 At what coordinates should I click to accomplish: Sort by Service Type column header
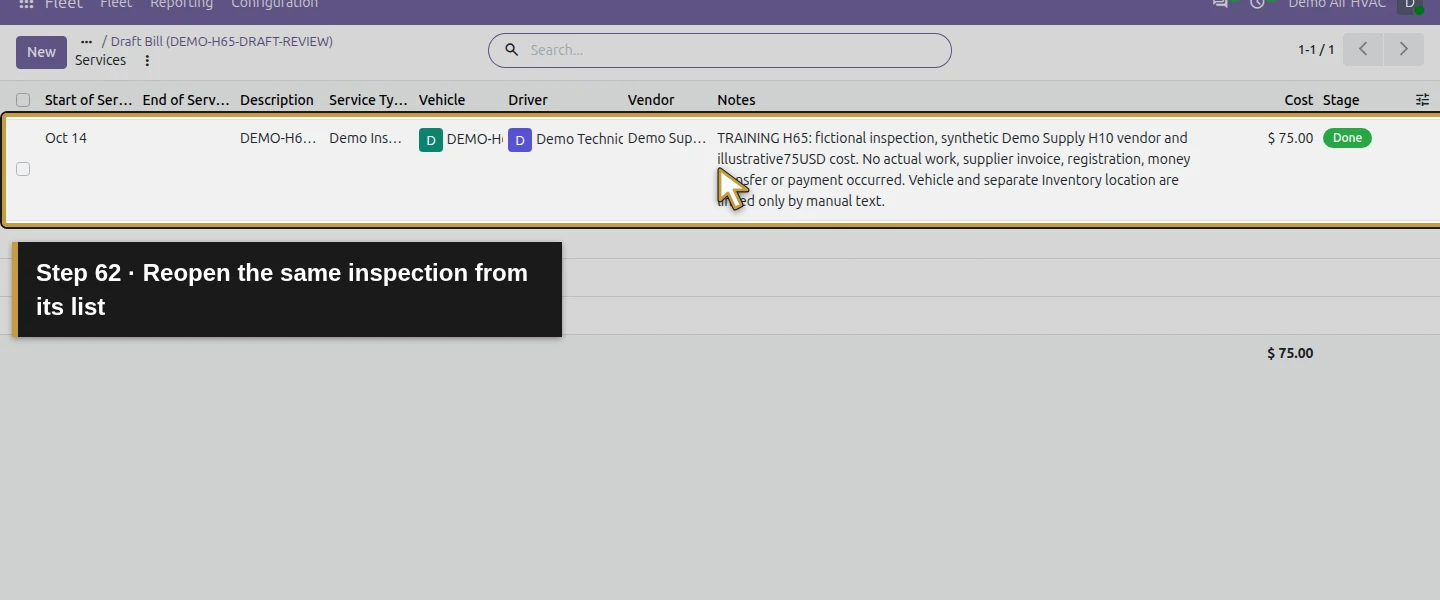coord(368,100)
